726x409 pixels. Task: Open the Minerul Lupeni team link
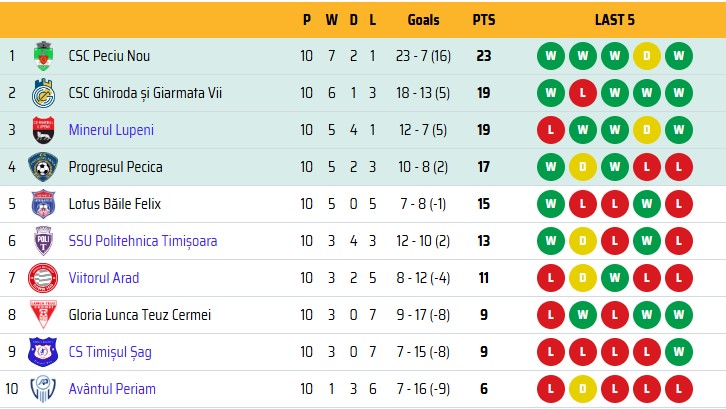(111, 130)
